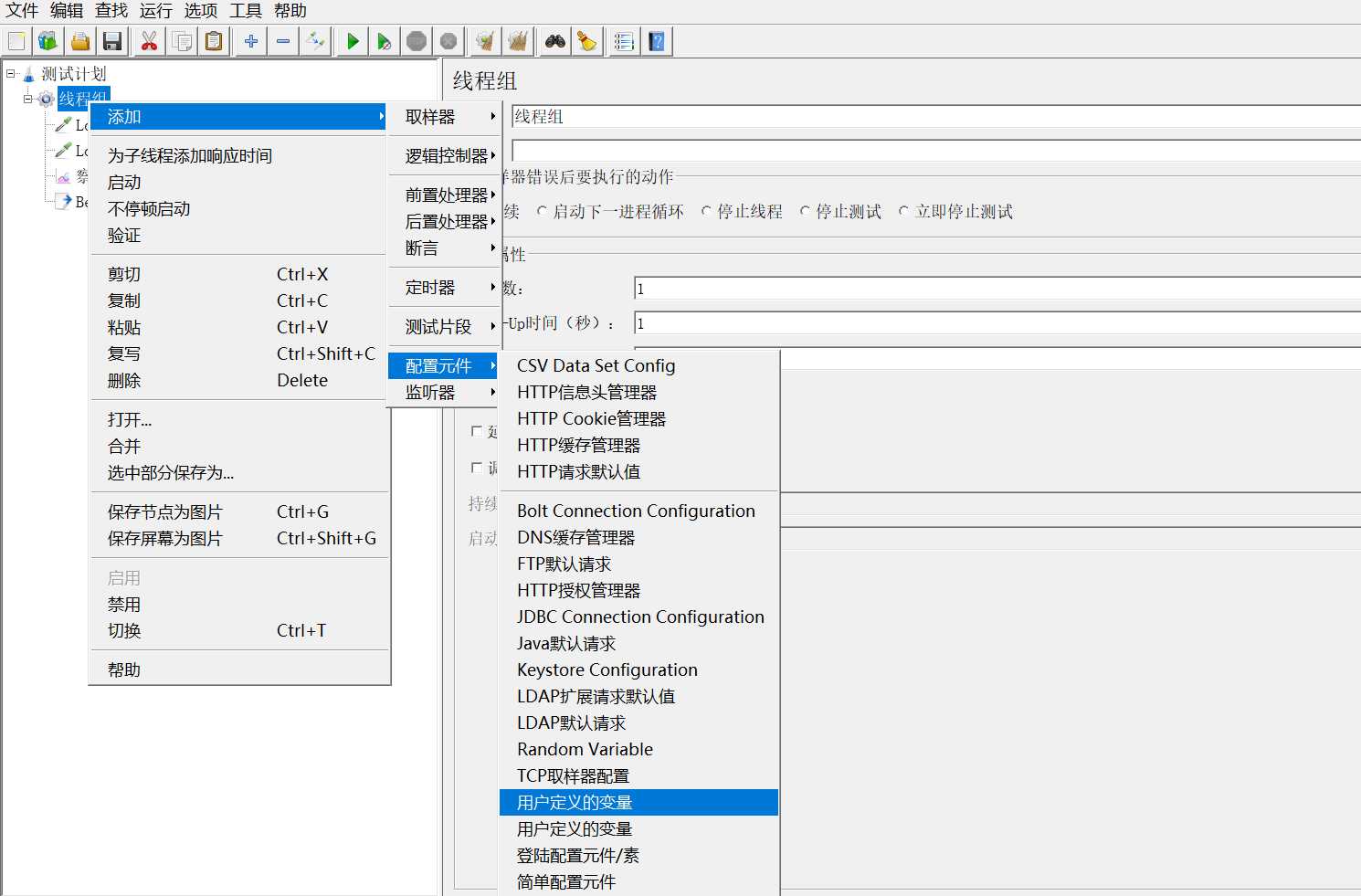Click the blue question mark Help icon

657,41
